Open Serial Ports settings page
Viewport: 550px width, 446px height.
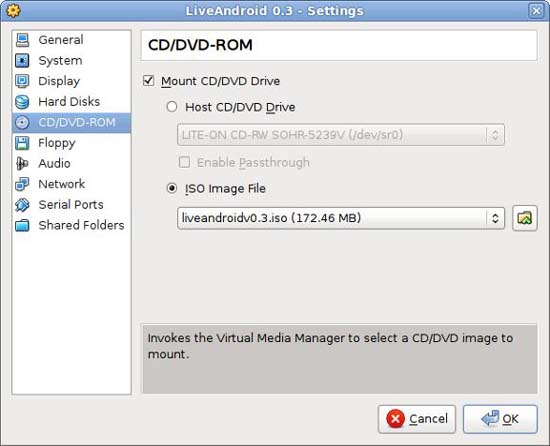point(71,205)
